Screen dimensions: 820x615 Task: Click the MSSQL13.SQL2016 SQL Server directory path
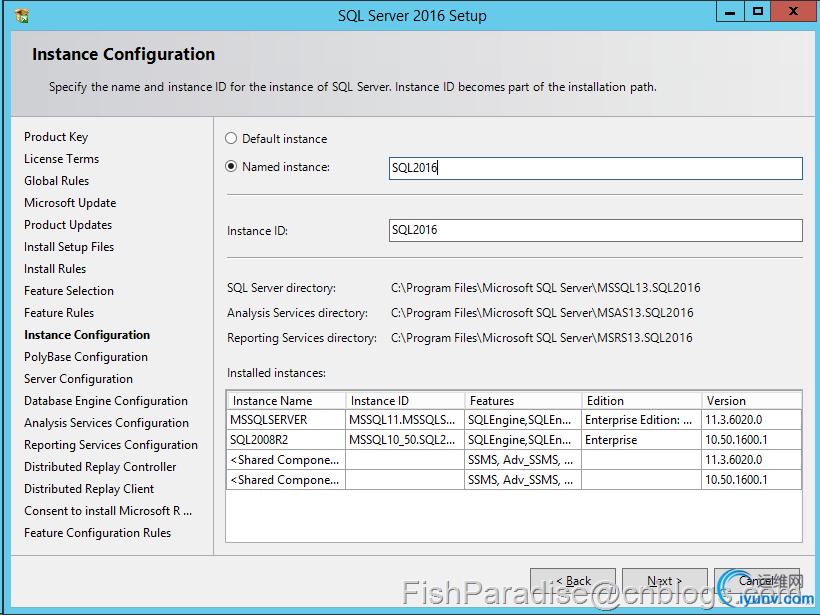545,288
